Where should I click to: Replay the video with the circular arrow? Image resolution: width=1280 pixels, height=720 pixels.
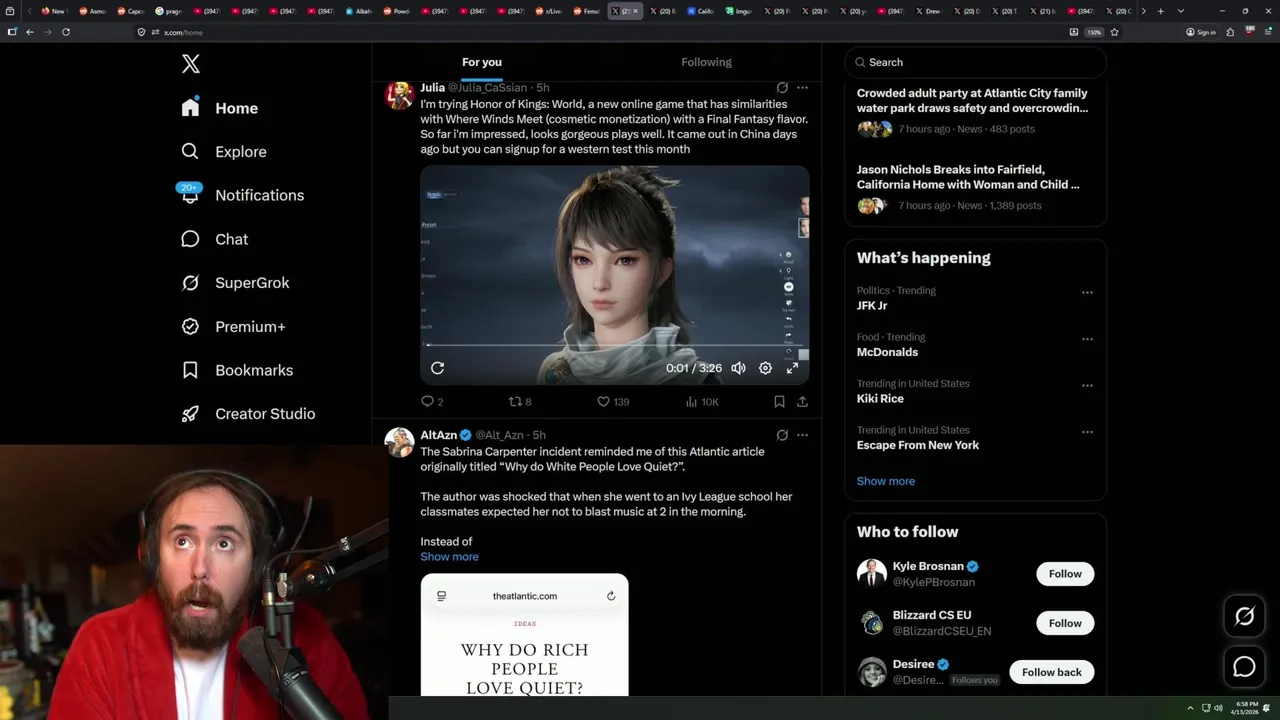(x=437, y=368)
